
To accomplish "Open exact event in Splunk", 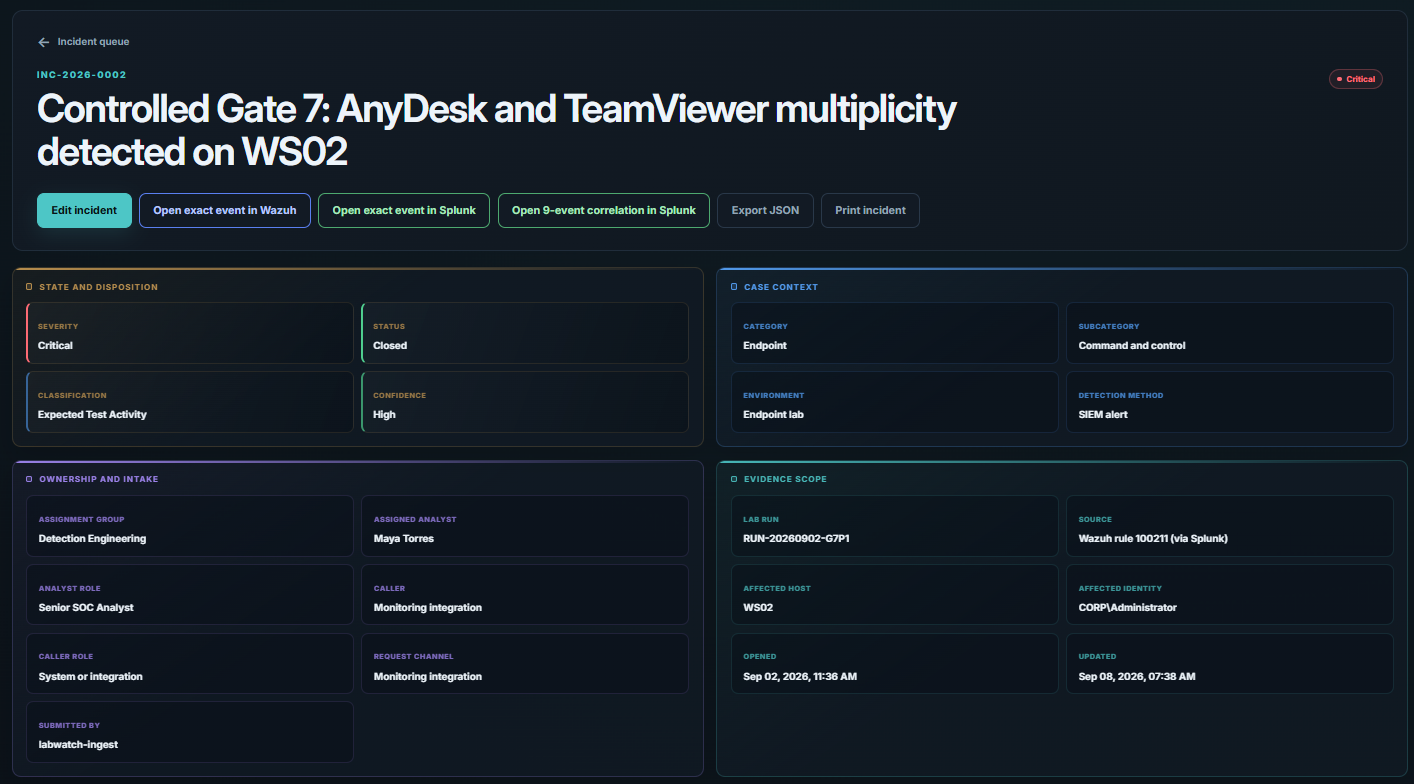I will tap(404, 210).
